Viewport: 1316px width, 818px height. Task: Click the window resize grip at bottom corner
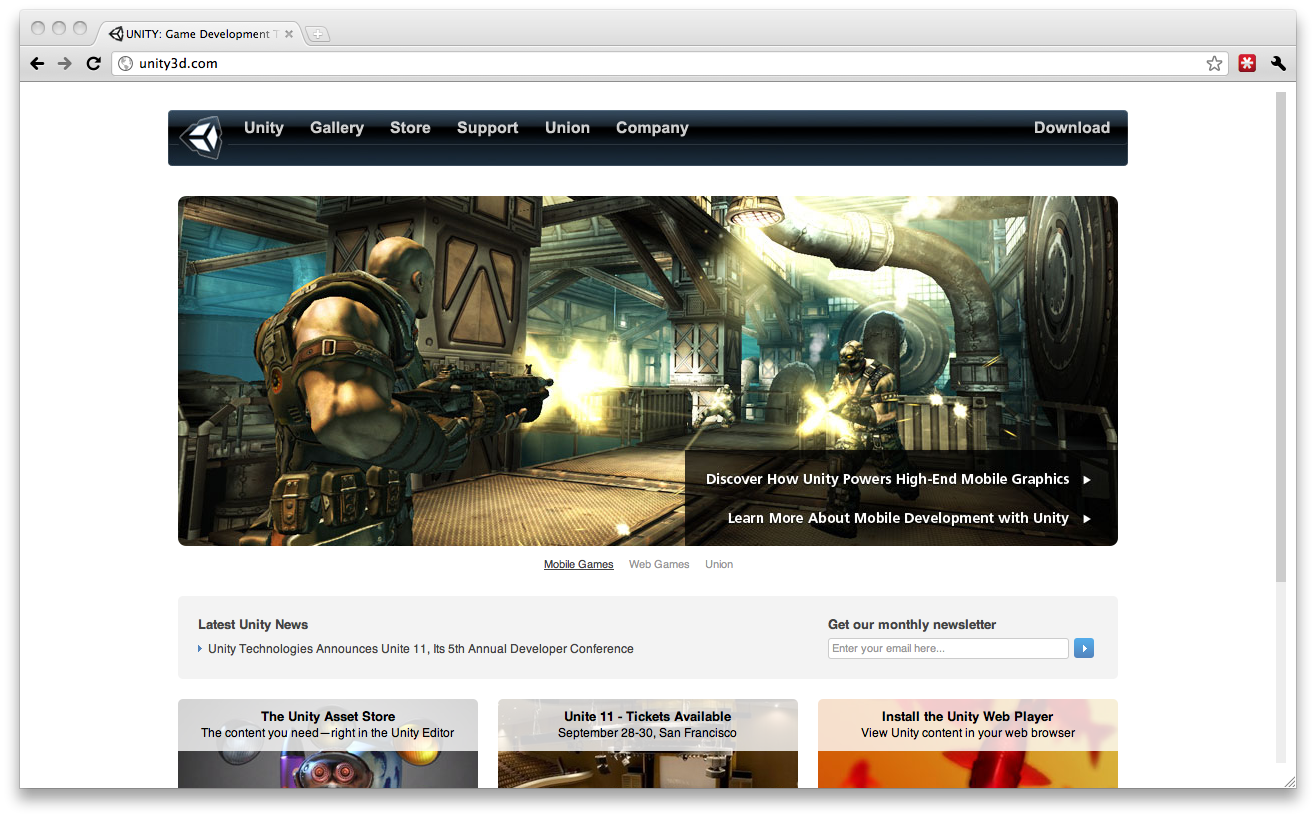click(1289, 781)
